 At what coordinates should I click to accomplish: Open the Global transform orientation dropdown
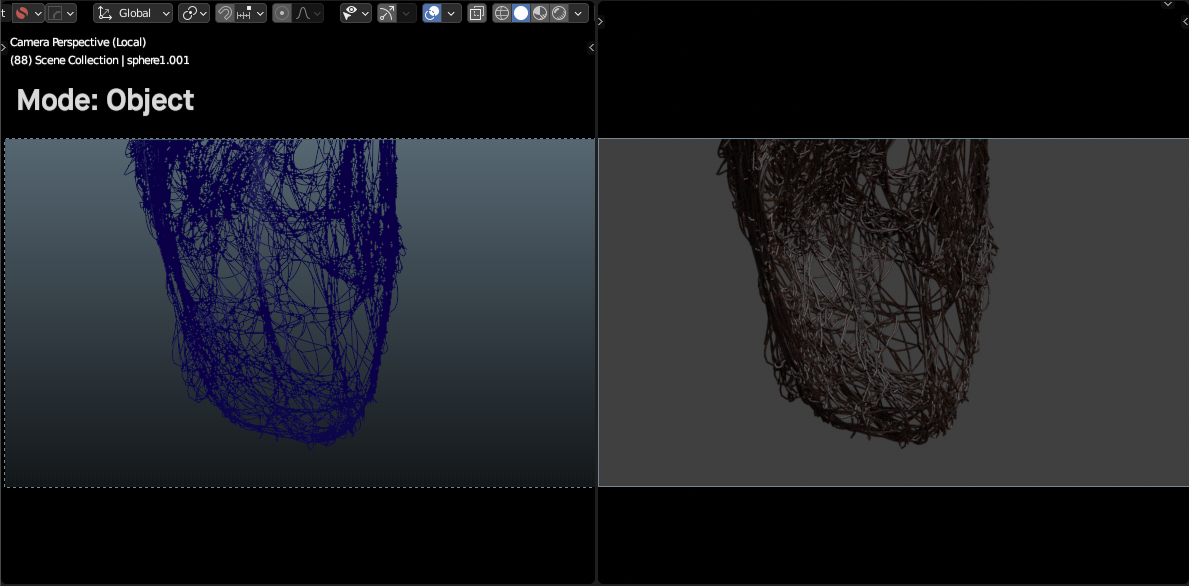(133, 13)
